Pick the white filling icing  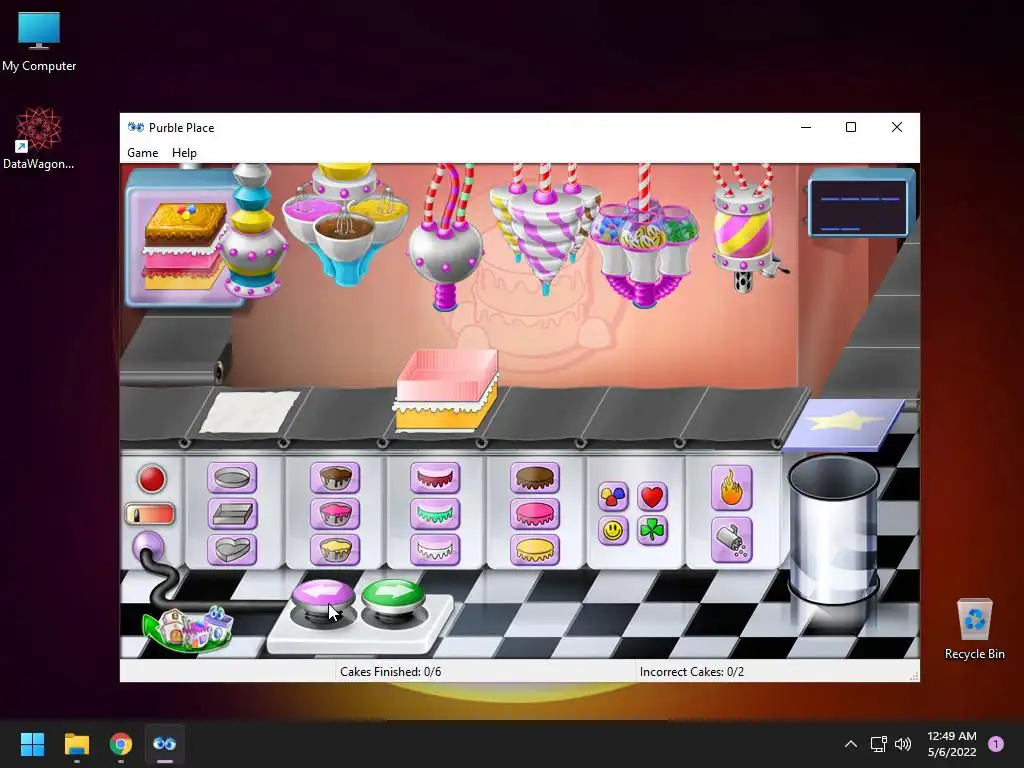pyautogui.click(x=435, y=549)
